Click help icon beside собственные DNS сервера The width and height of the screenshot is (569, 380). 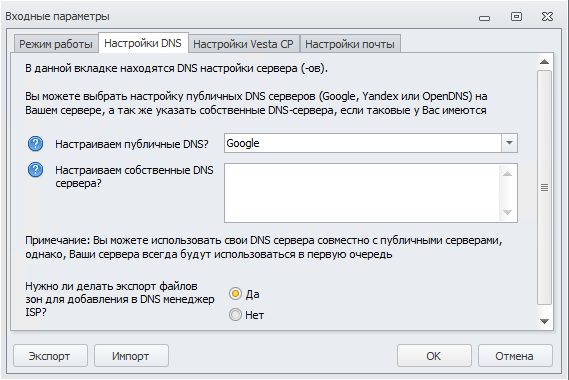[x=36, y=169]
